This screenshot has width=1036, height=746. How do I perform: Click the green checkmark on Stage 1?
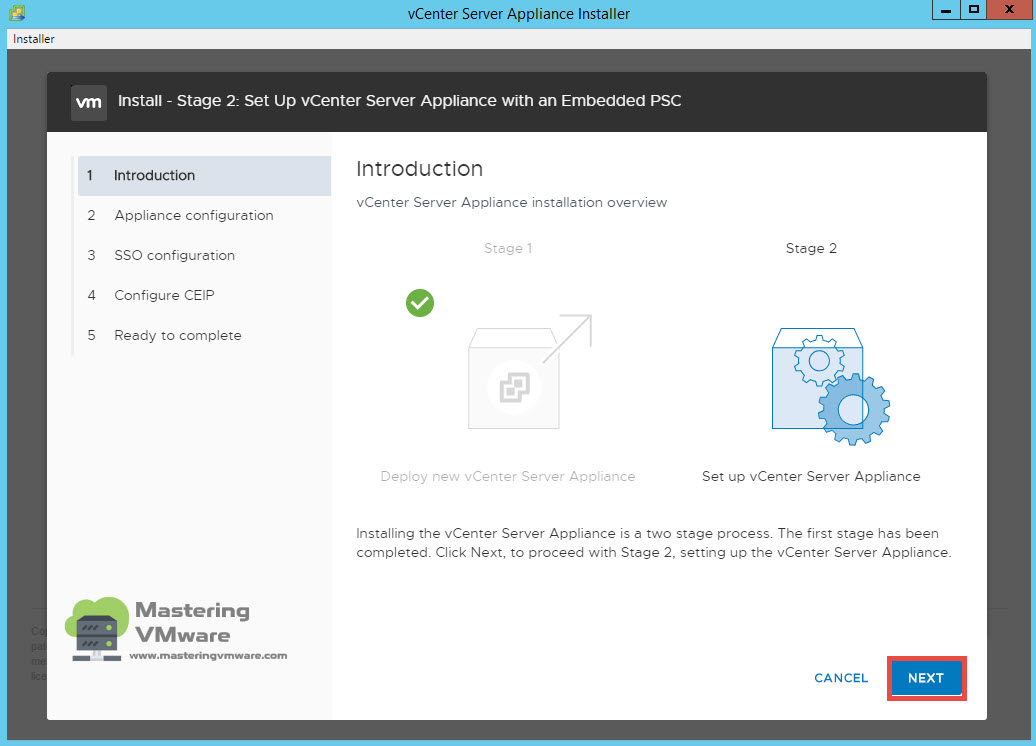pyautogui.click(x=420, y=303)
